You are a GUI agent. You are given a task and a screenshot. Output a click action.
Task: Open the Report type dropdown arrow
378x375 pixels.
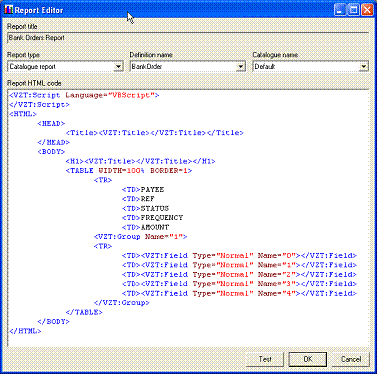tap(118, 67)
